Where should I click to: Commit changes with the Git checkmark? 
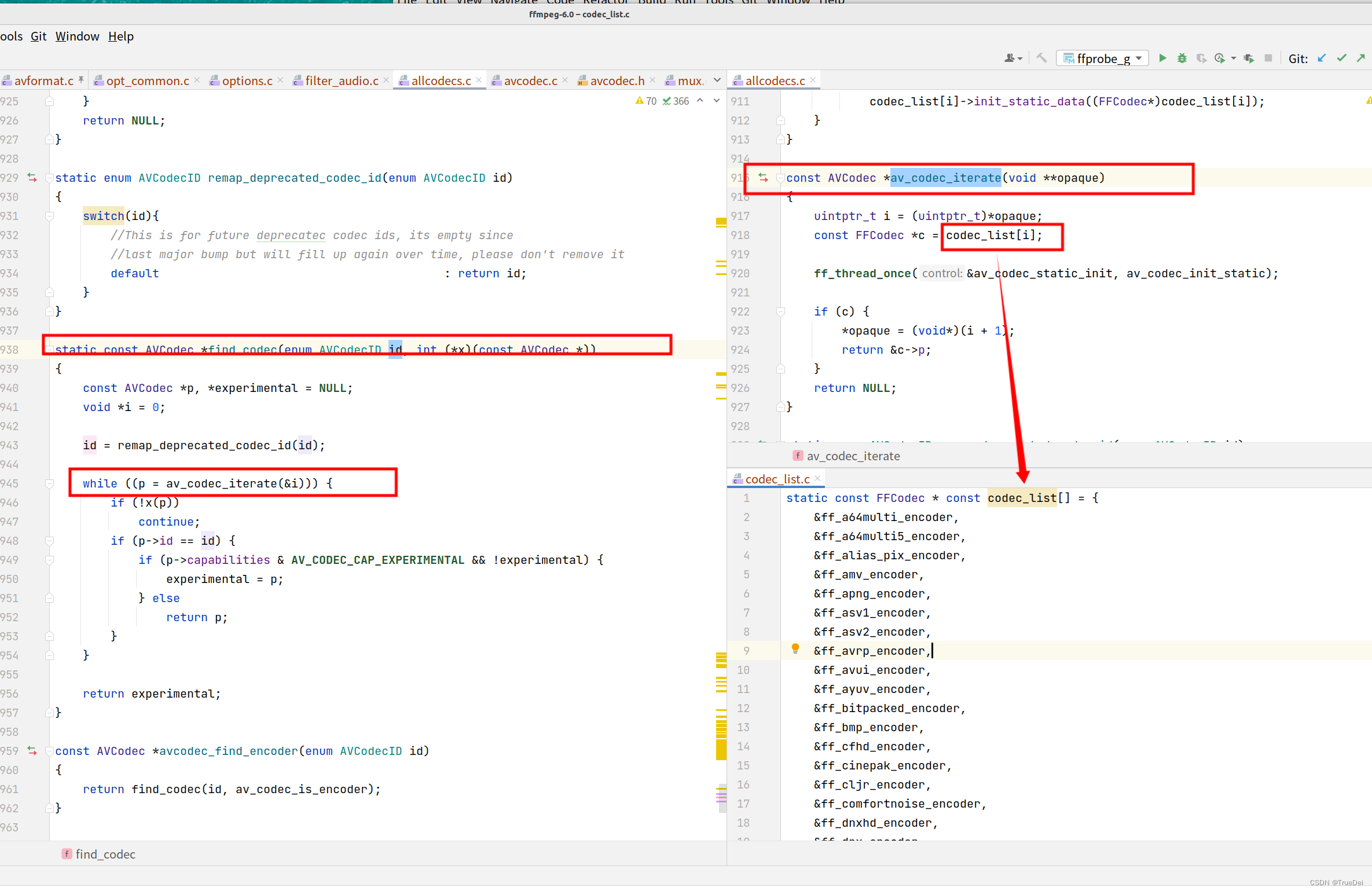pyautogui.click(x=1341, y=58)
